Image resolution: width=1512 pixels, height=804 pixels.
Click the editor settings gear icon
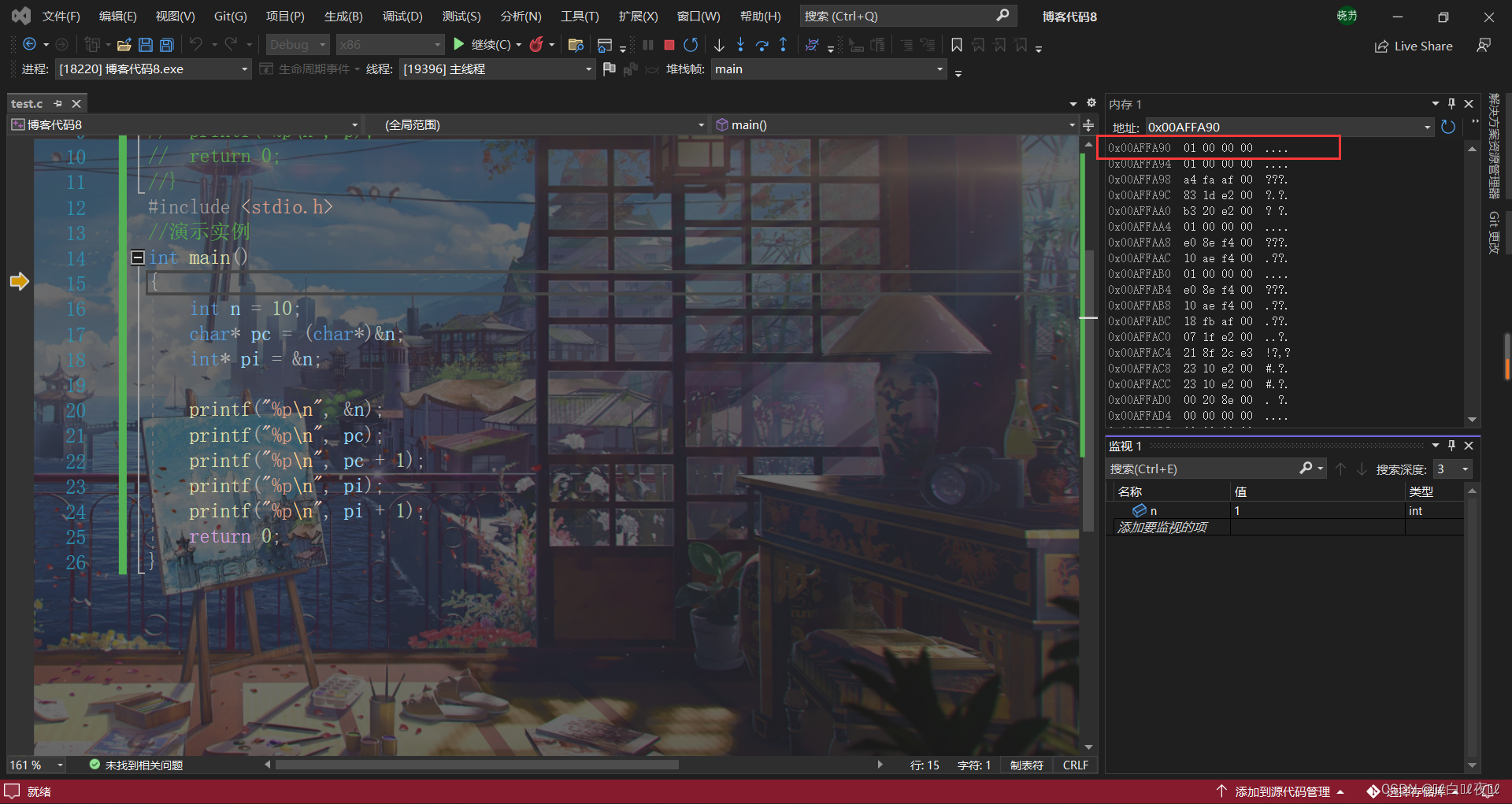point(1091,103)
